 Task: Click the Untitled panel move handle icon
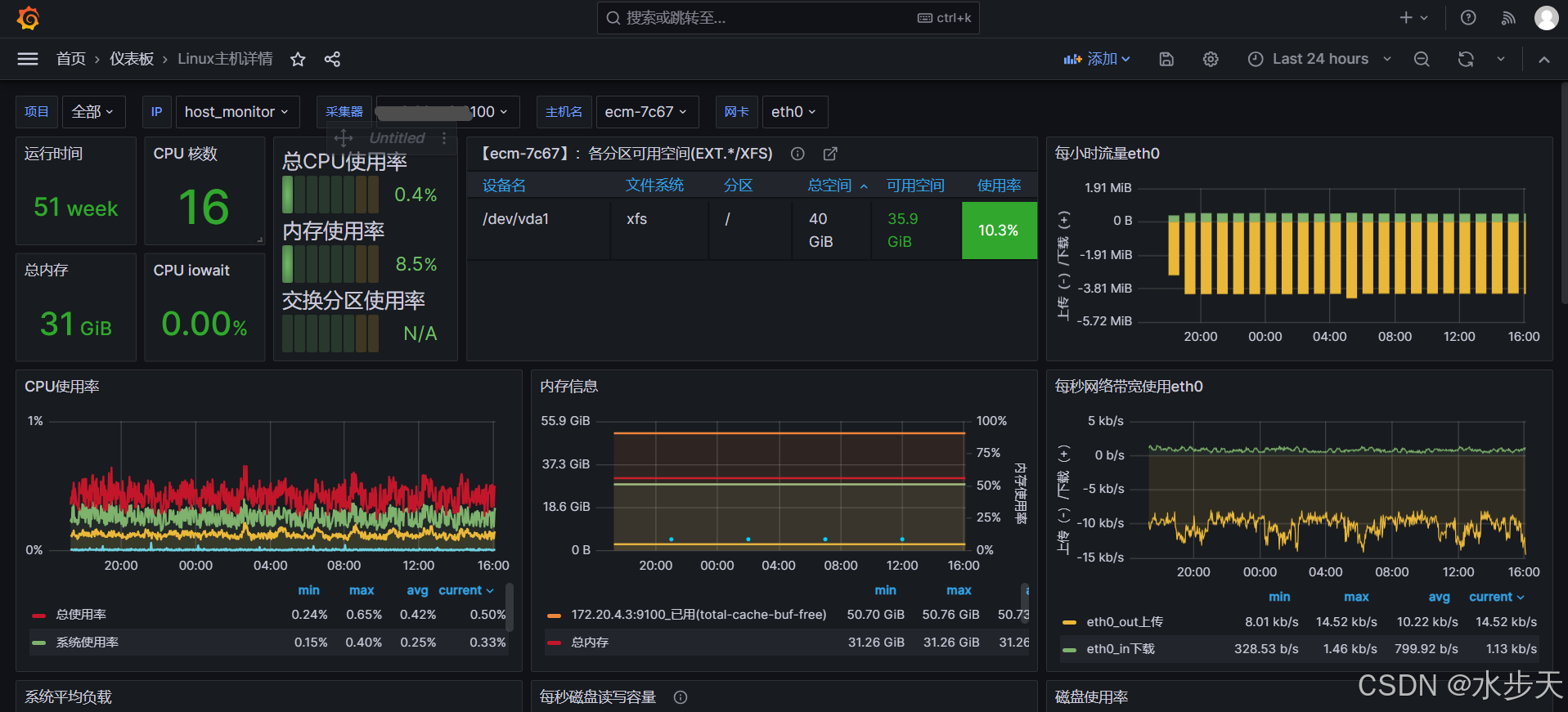344,138
